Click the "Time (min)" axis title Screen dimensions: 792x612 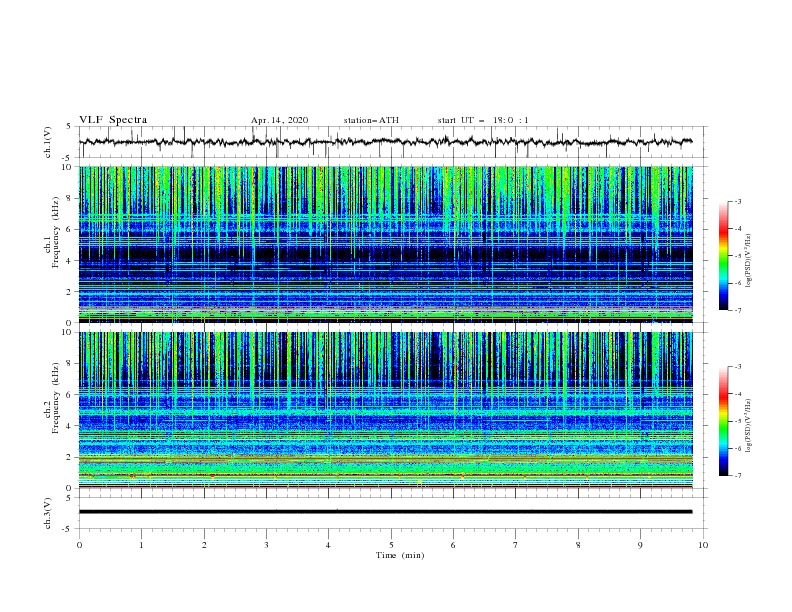click(400, 555)
